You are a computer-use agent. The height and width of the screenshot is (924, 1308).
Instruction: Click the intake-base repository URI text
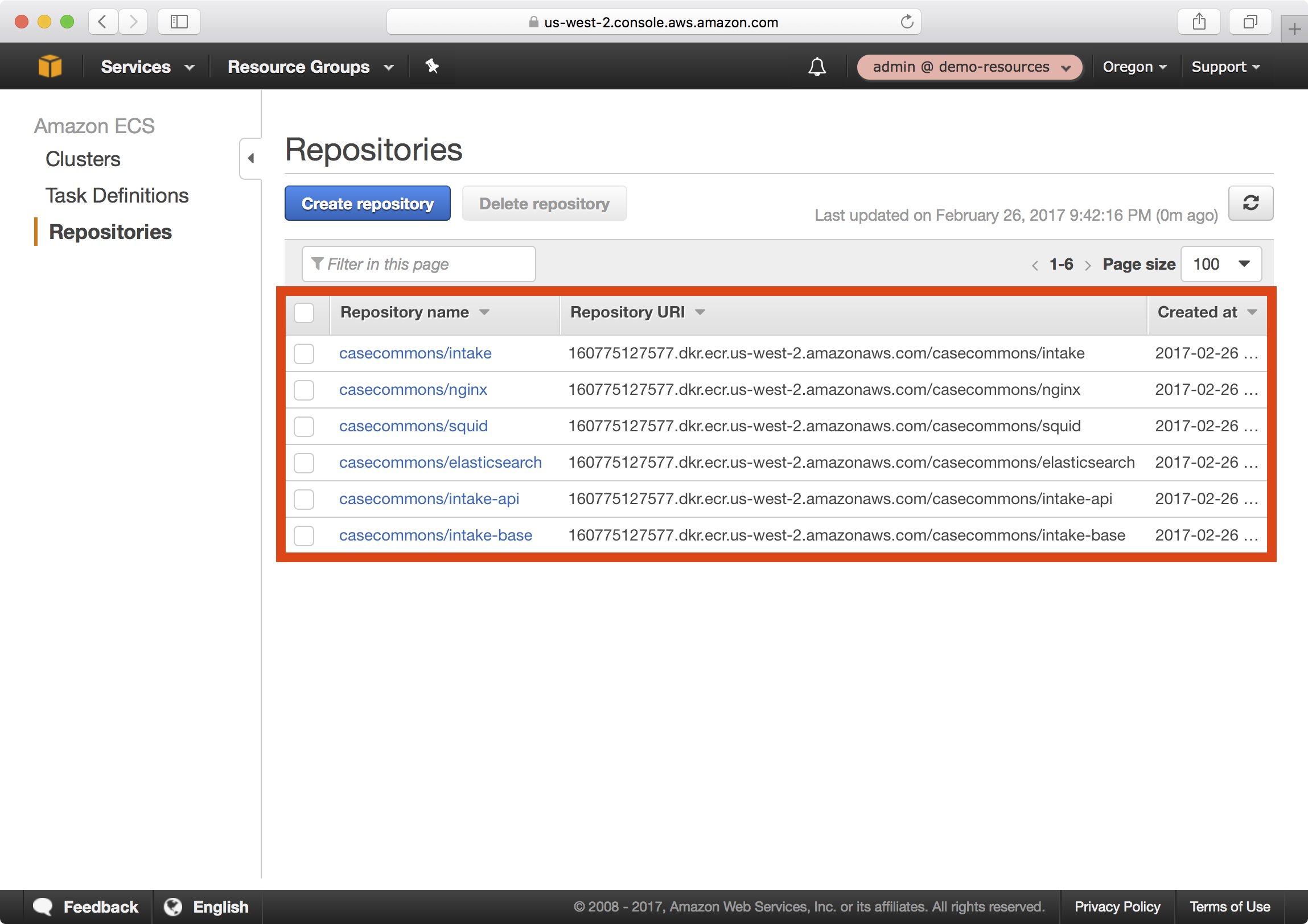click(x=846, y=535)
